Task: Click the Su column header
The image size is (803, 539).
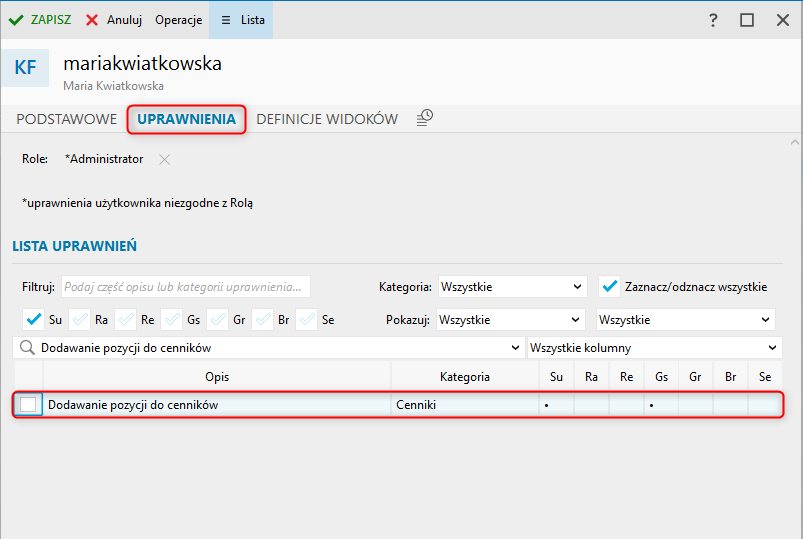Action: pyautogui.click(x=556, y=377)
